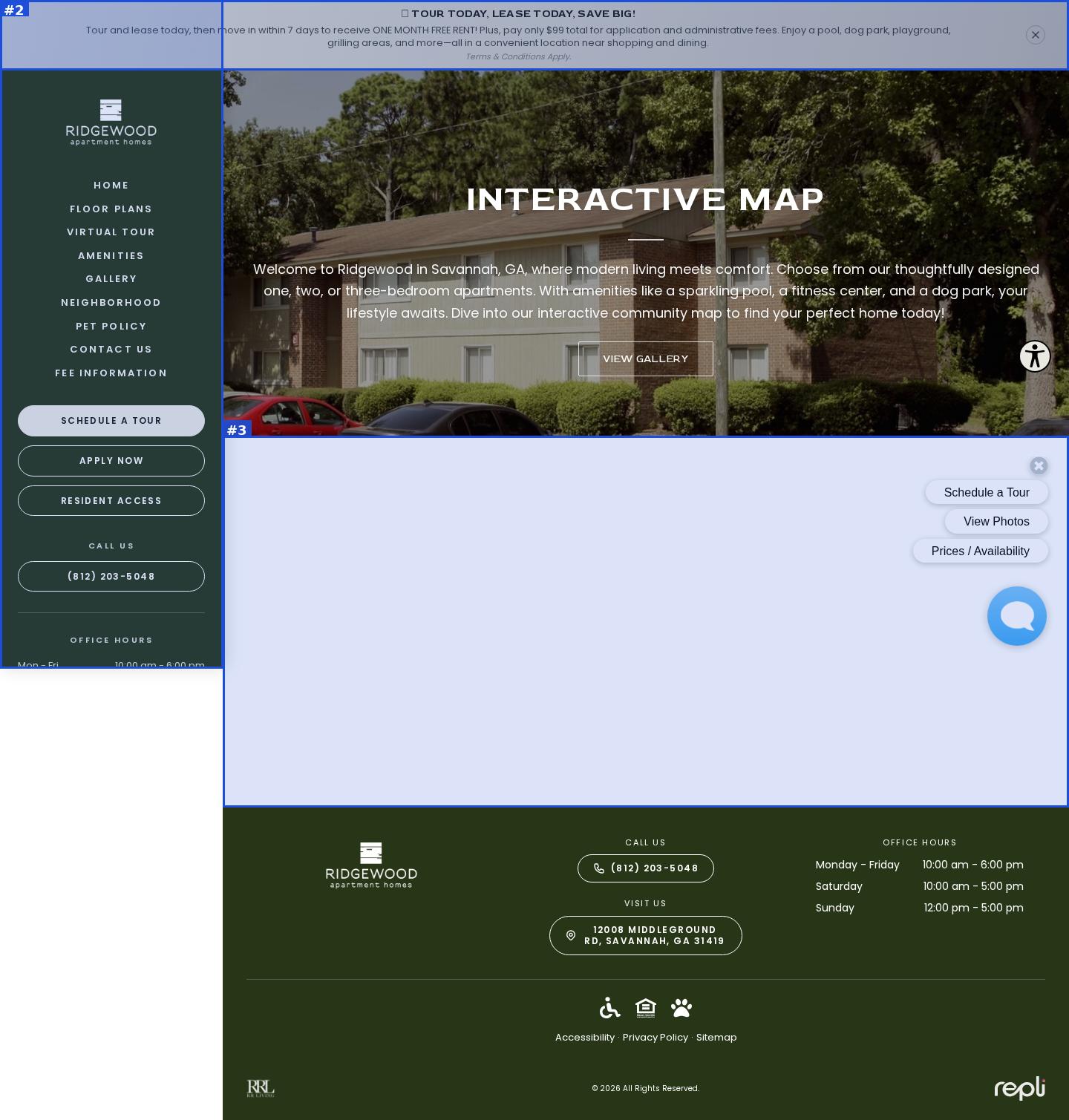
Task: Open the Privacy Policy footer link
Action: coord(656,1038)
